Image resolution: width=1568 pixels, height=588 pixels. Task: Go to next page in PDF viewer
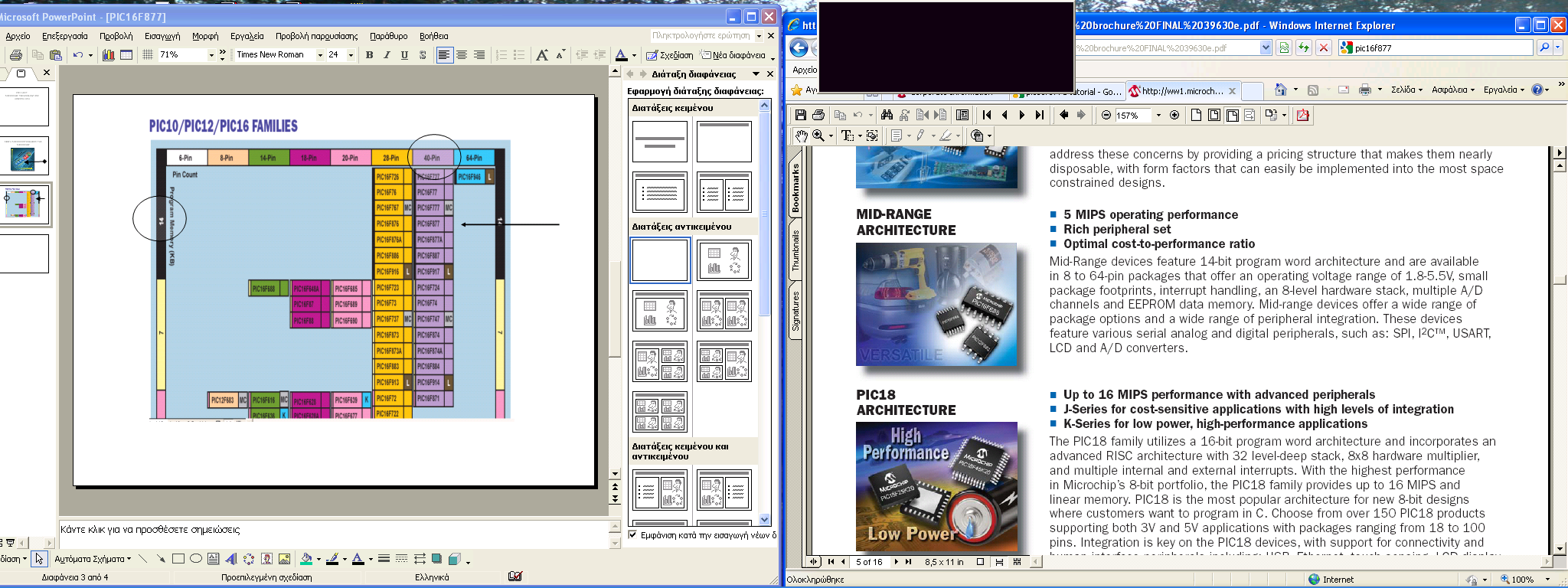pos(1022,115)
